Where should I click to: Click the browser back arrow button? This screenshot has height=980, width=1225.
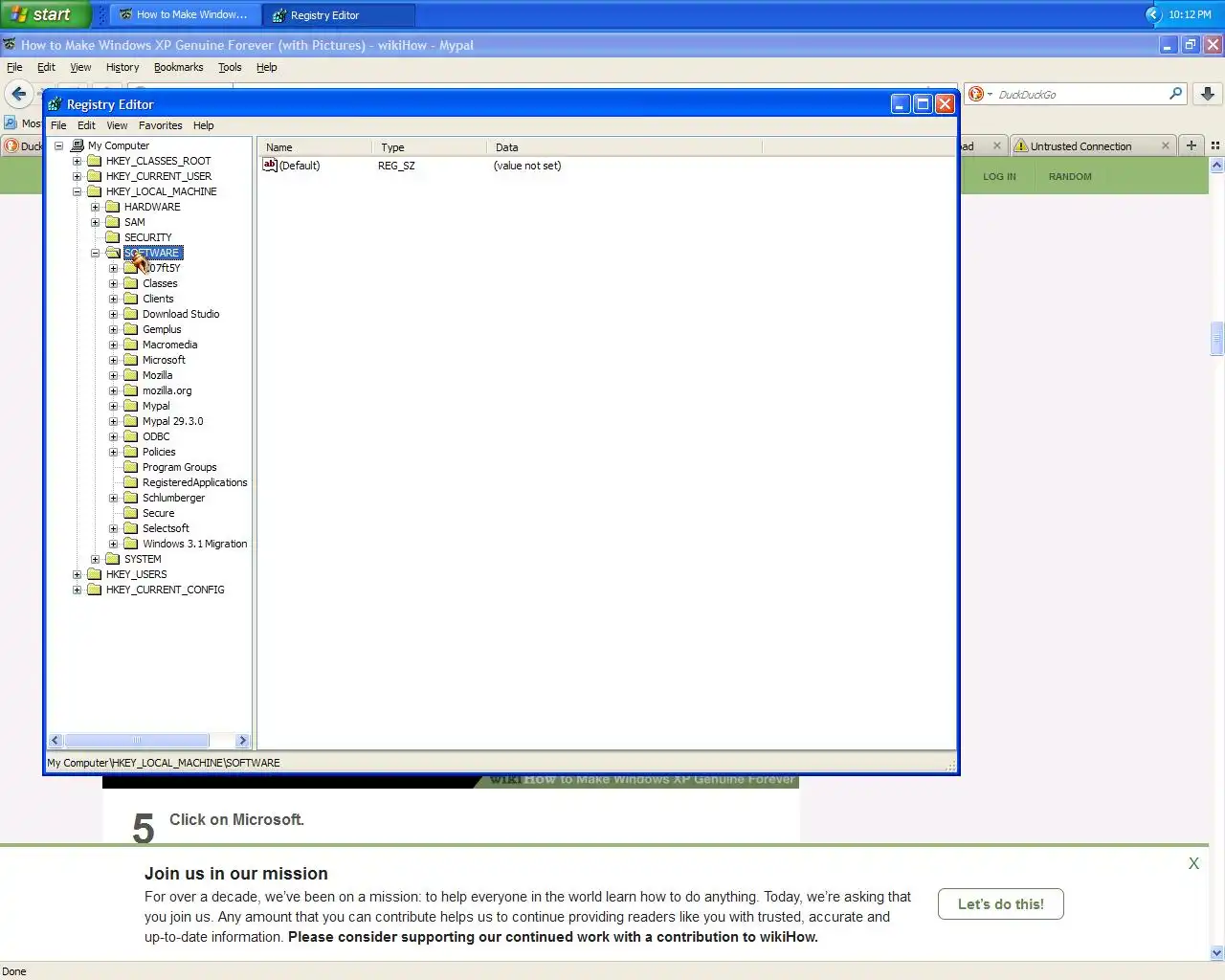pos(18,94)
